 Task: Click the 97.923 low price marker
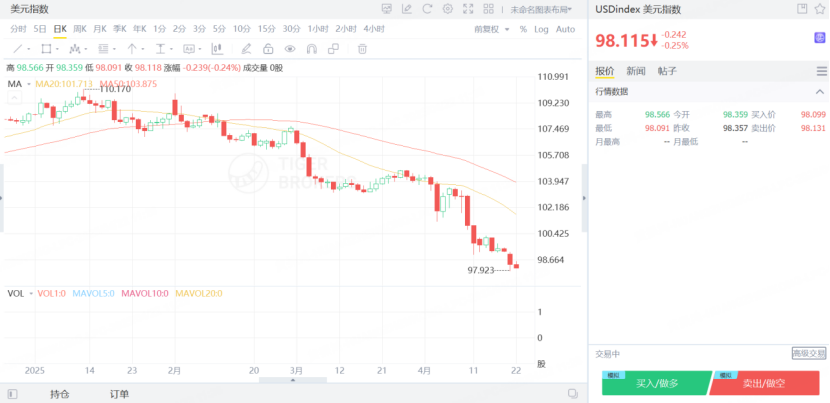pos(481,270)
